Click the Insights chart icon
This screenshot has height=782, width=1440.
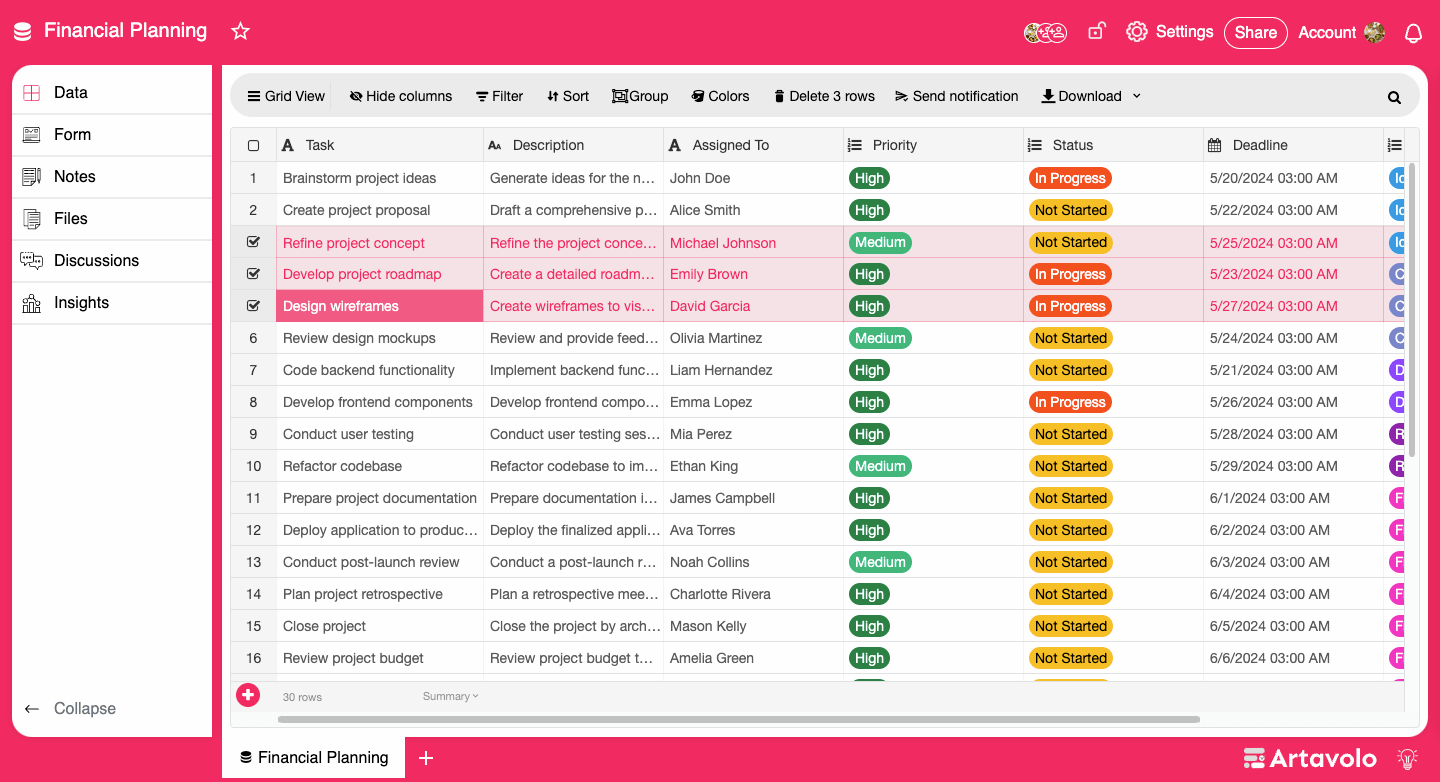32,302
